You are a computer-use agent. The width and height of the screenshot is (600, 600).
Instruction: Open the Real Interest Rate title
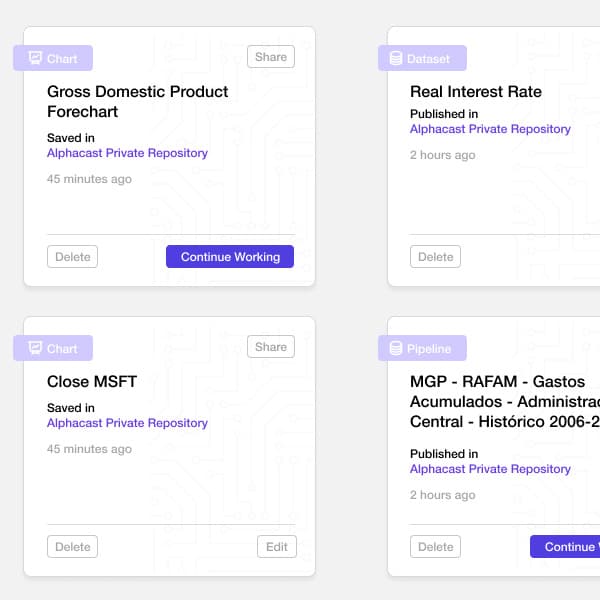(x=476, y=92)
